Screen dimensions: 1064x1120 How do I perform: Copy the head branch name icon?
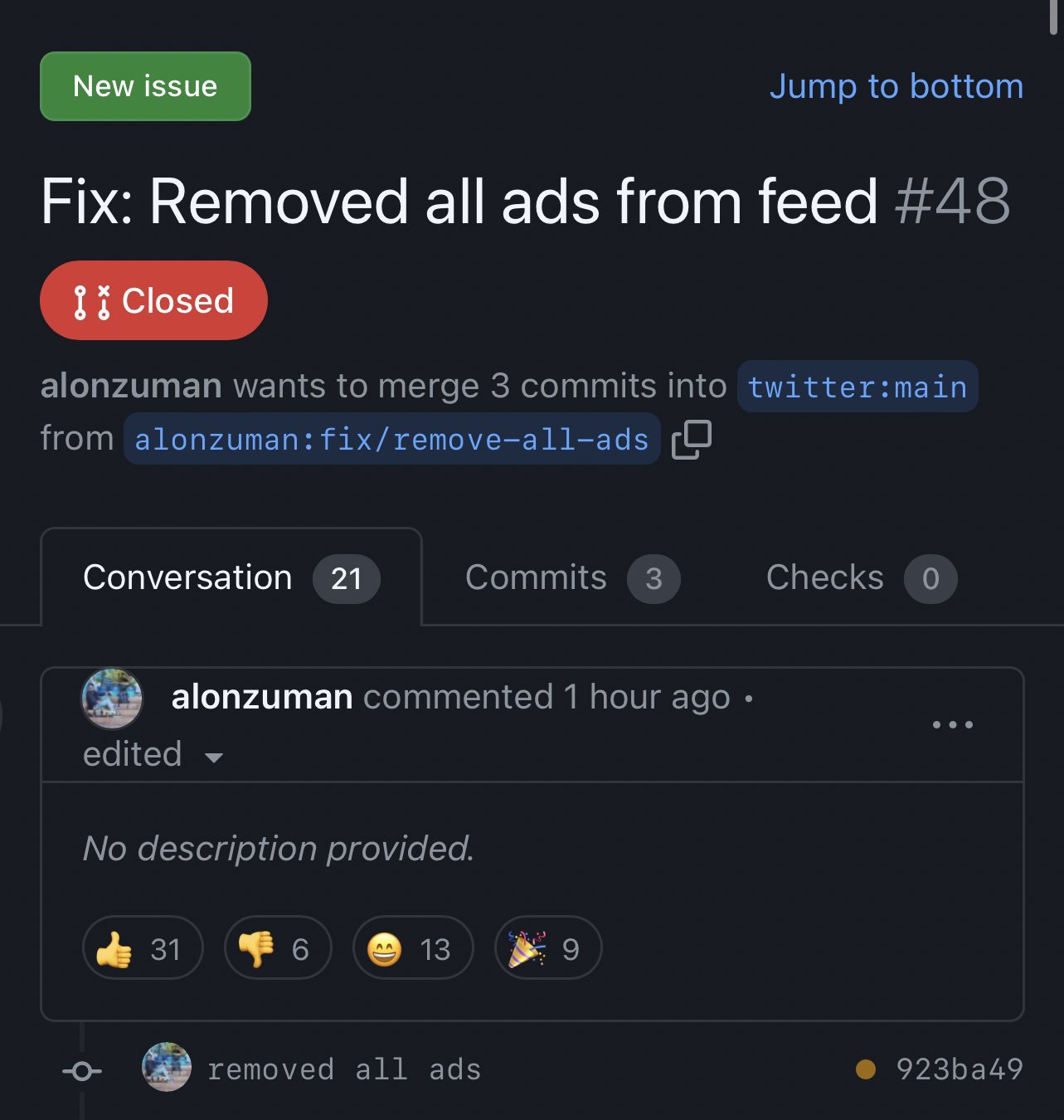[692, 440]
